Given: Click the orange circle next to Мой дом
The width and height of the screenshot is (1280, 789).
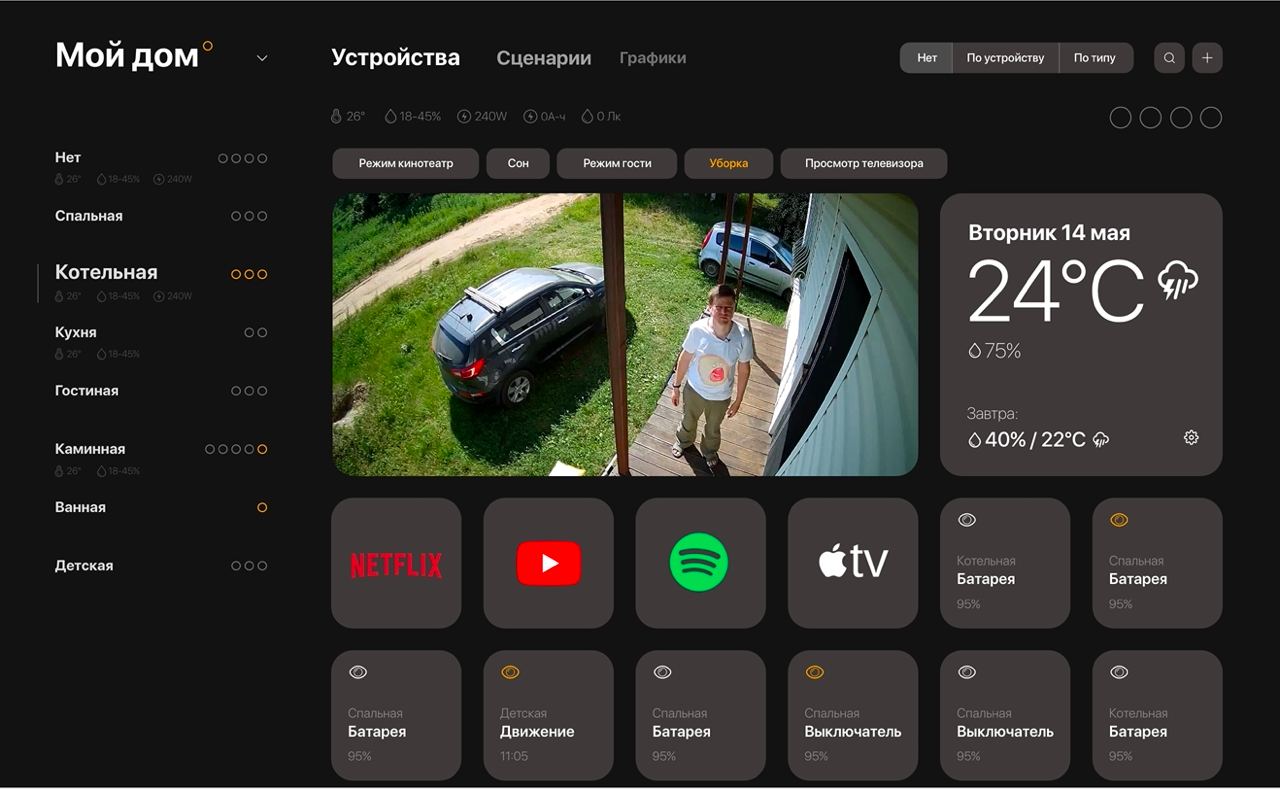Looking at the screenshot, I should tap(208, 45).
